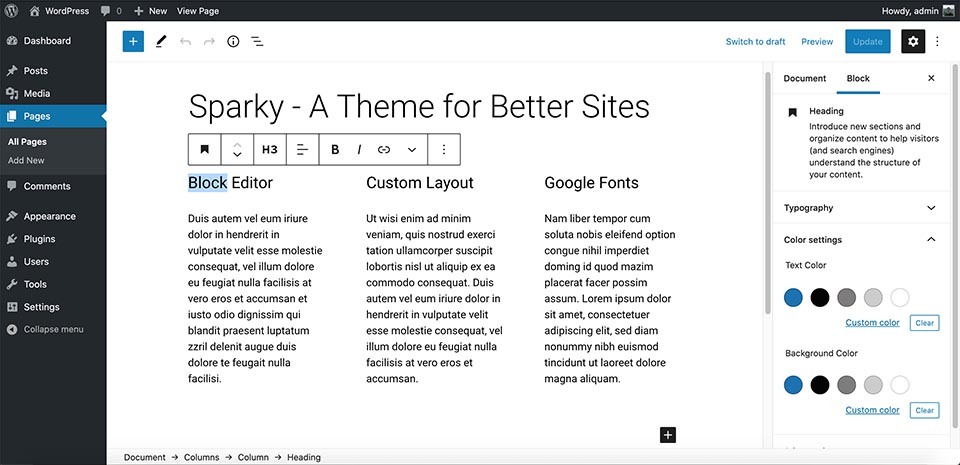Select blue Text Color swatch

point(793,298)
